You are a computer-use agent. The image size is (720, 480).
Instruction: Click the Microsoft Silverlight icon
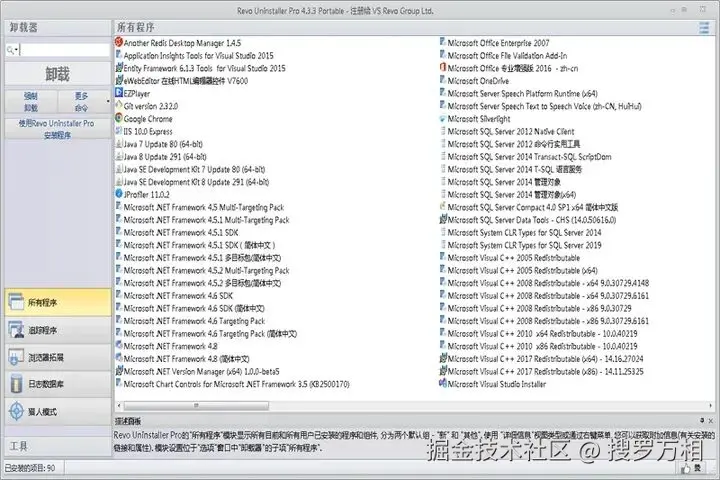click(x=443, y=118)
